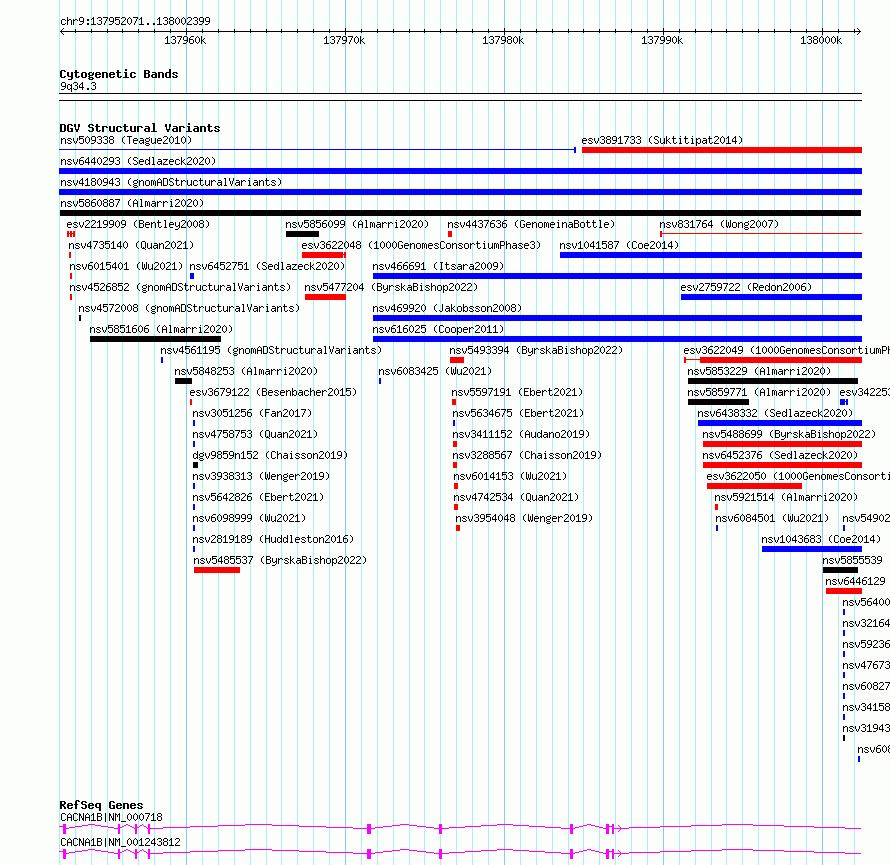Click the 137990k ruler position label
Image resolution: width=890 pixels, height=865 pixels.
662,40
